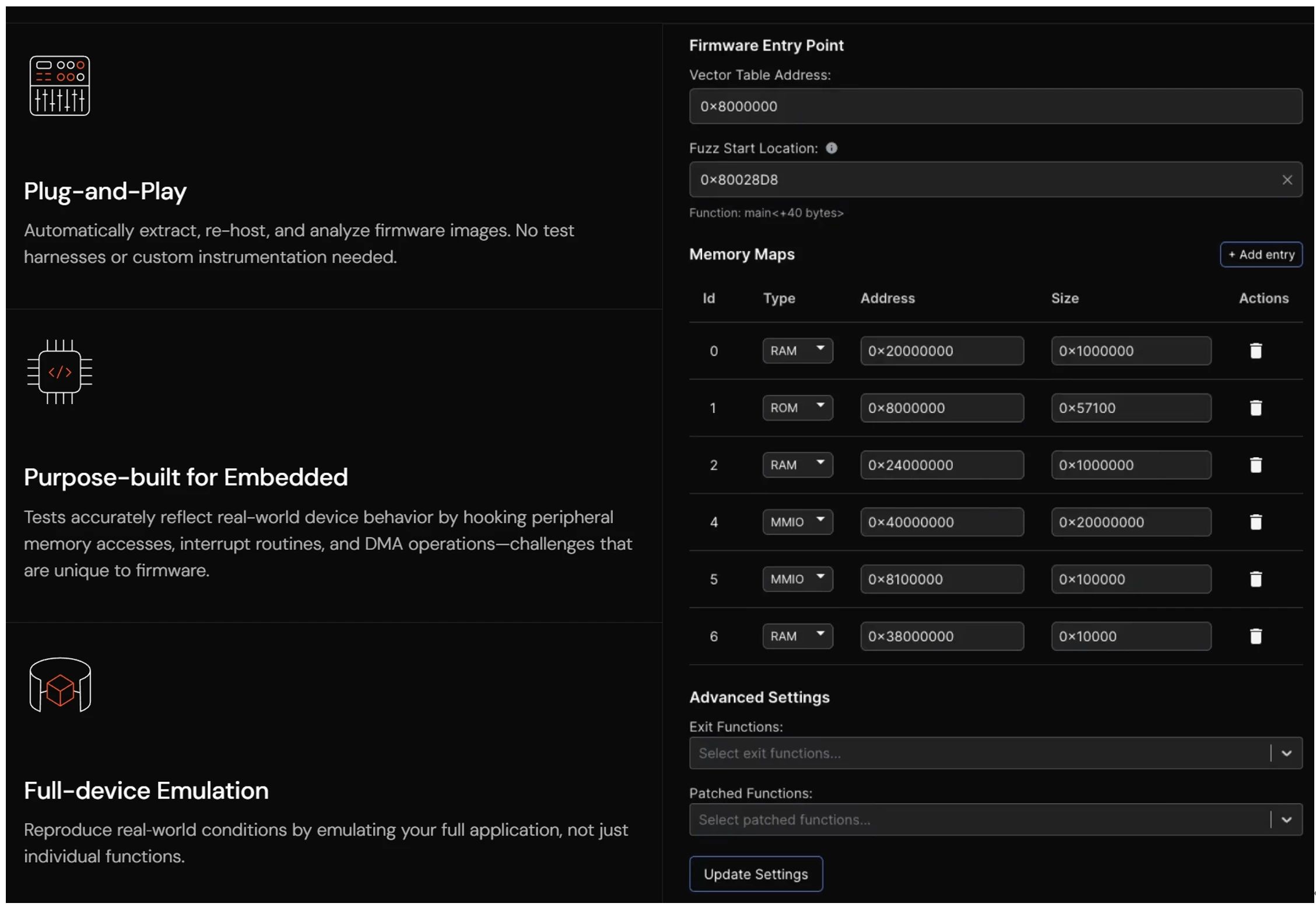Viewport: 1316px width, 910px height.
Task: Delete MMIO entry 4 with trash icon
Action: tap(1255, 522)
